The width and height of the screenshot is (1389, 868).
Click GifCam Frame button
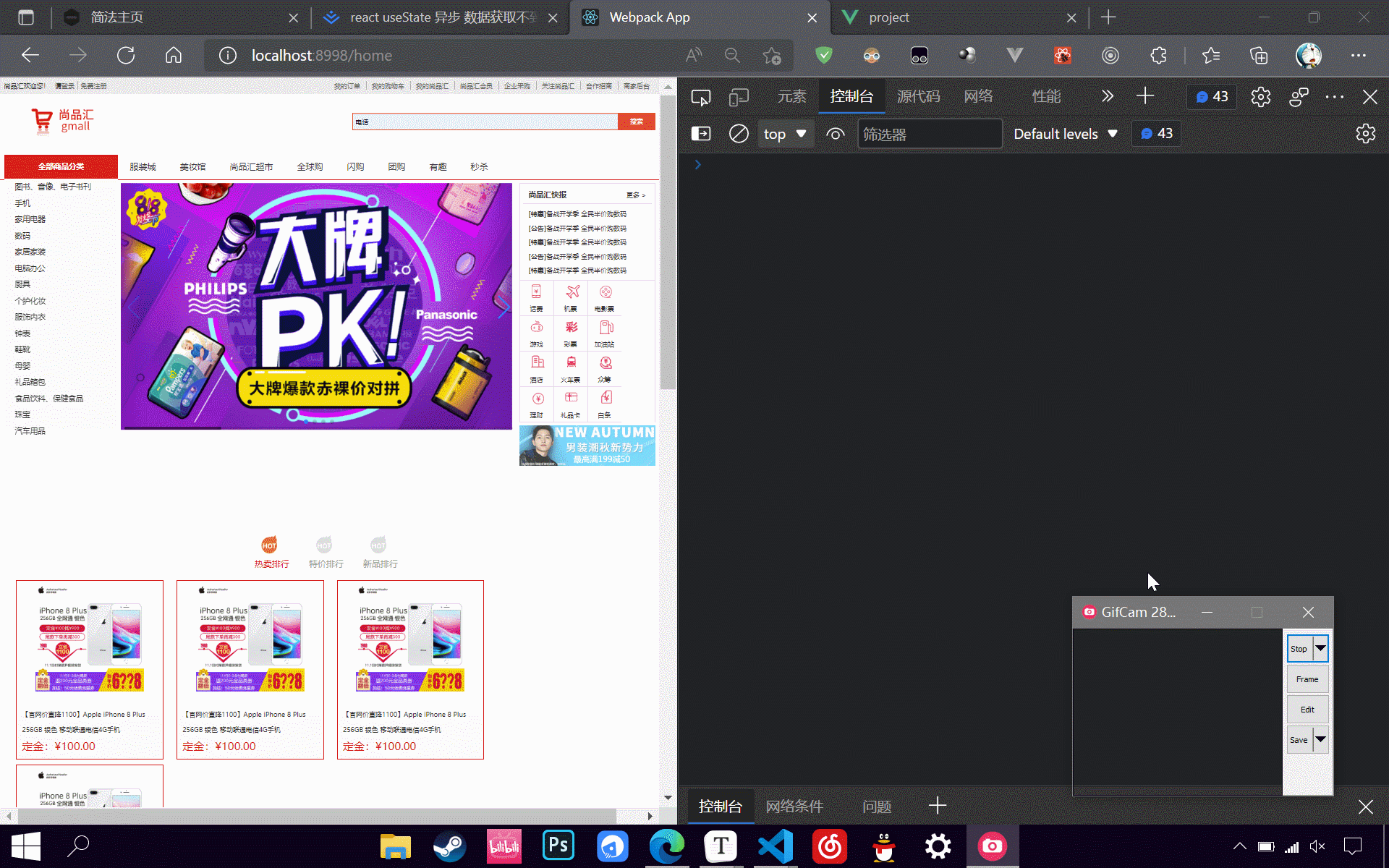point(1307,678)
